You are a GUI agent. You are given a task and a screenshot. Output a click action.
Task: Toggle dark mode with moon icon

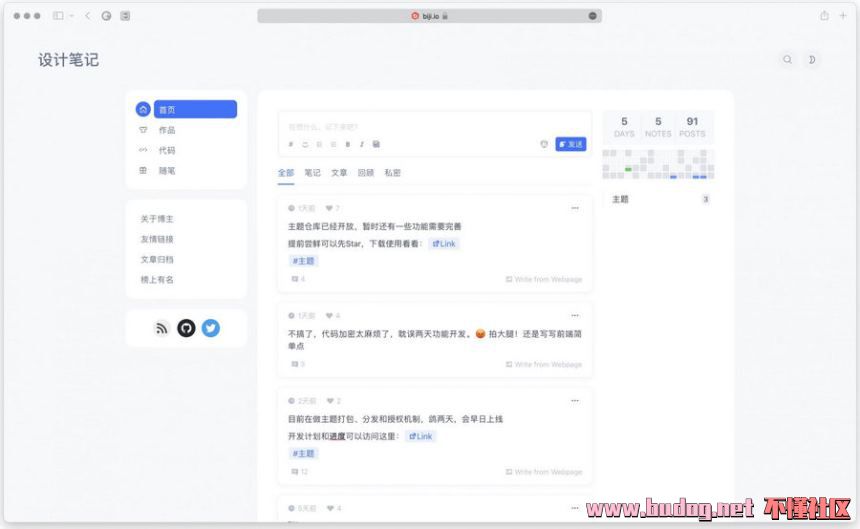812,60
